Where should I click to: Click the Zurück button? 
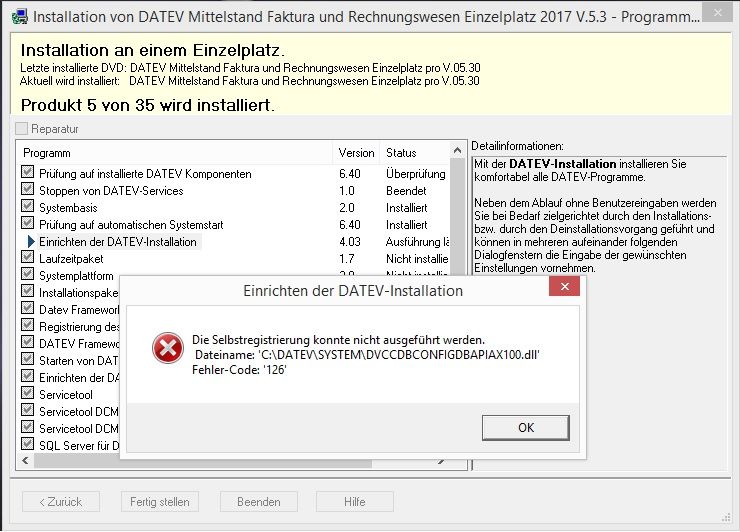(x=61, y=502)
